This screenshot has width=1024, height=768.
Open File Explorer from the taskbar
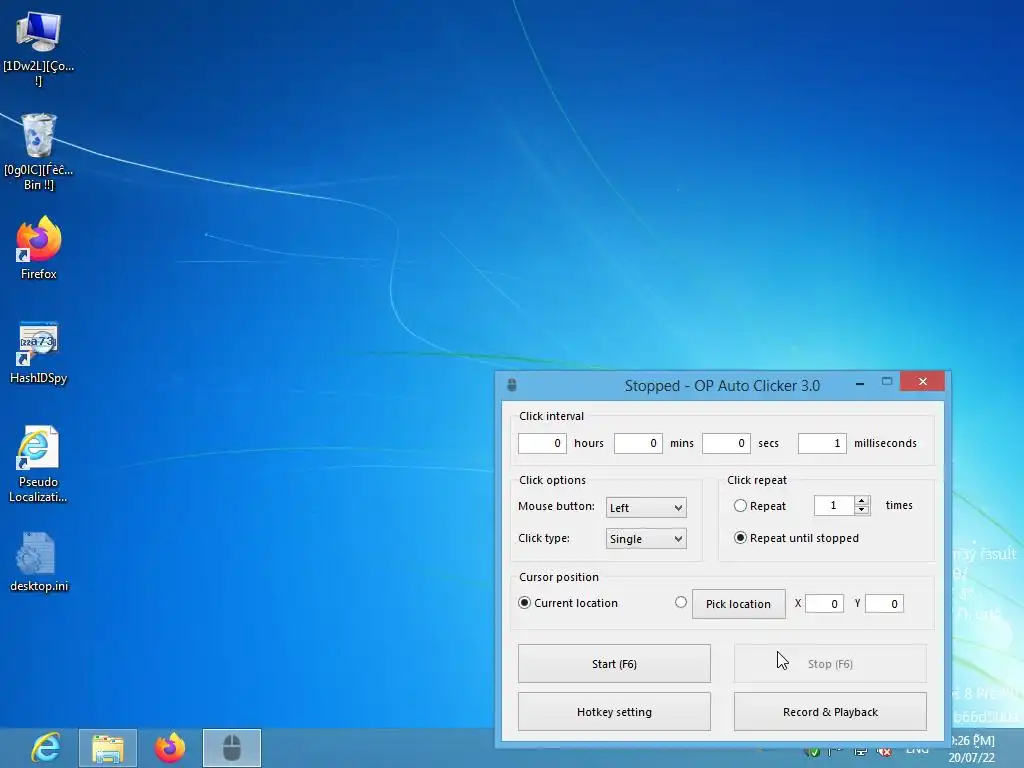[108, 748]
